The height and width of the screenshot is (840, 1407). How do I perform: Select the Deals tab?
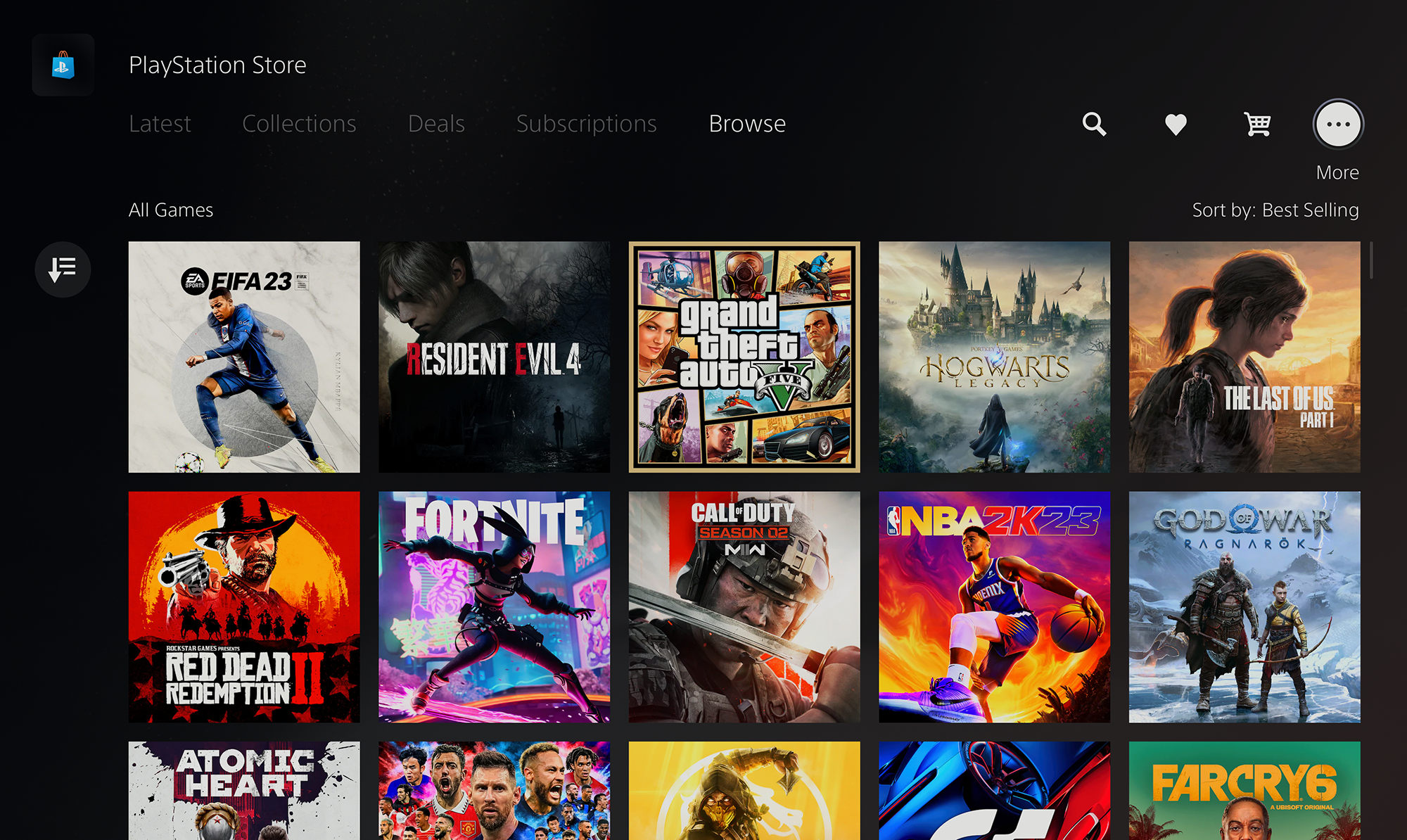tap(435, 123)
